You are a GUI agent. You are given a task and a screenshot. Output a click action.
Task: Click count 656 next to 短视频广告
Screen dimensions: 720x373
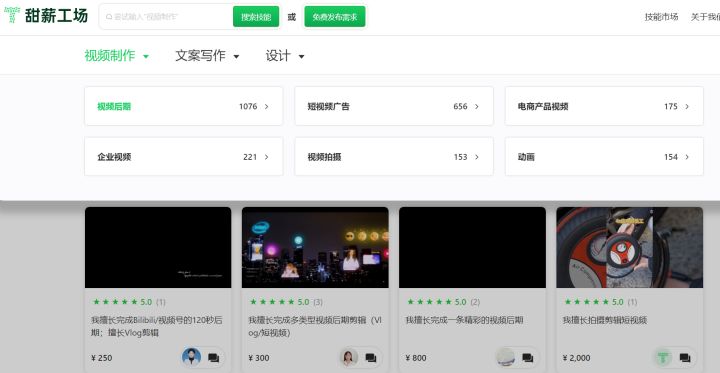(x=461, y=107)
